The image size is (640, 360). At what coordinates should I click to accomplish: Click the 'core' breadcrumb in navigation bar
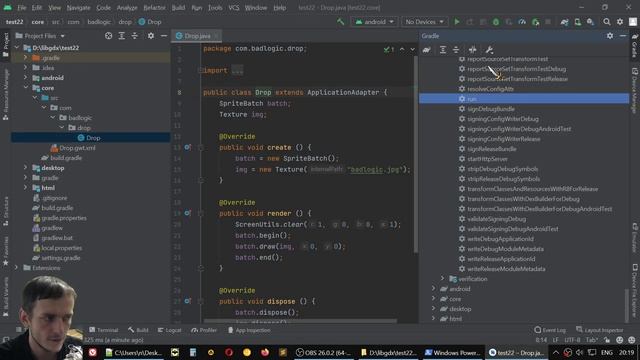pos(38,22)
